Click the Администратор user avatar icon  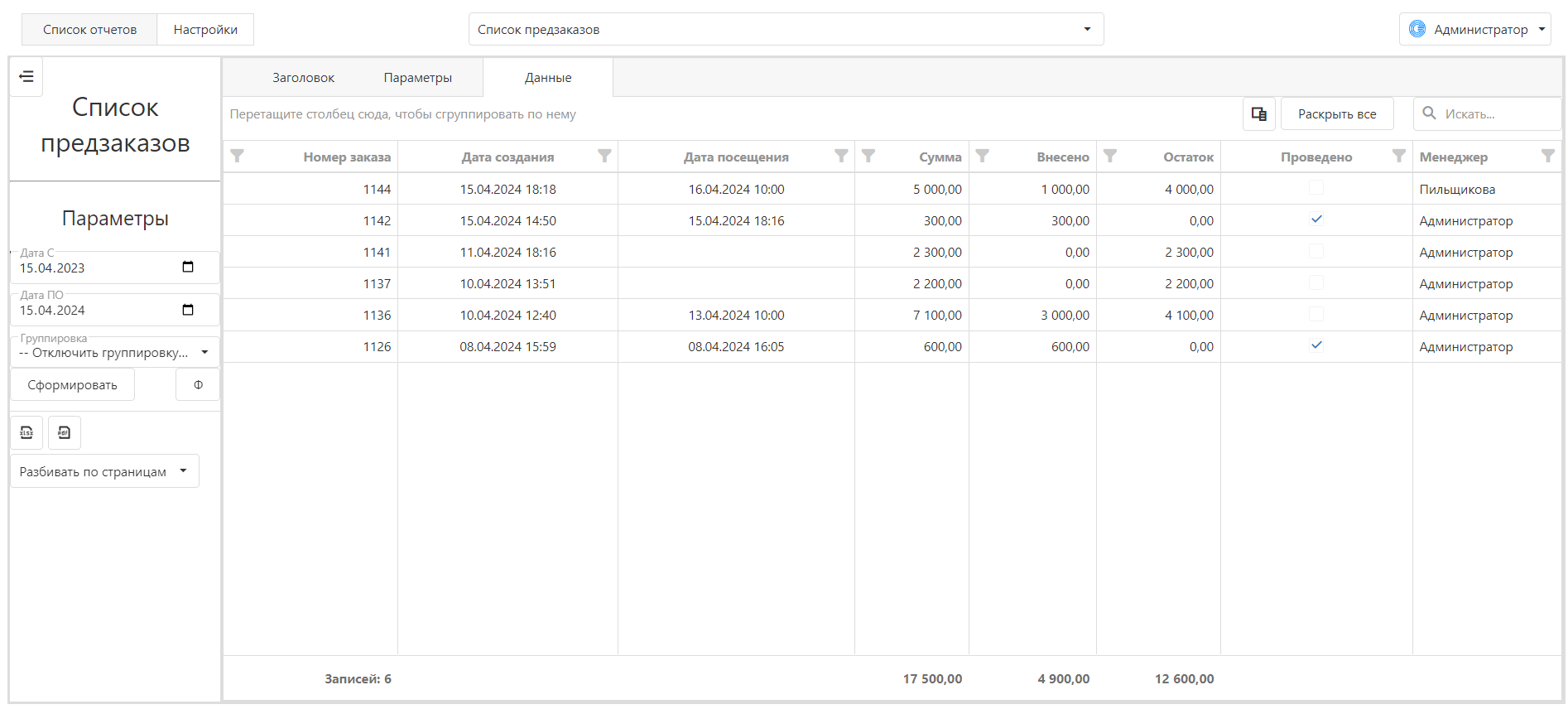[x=1417, y=29]
